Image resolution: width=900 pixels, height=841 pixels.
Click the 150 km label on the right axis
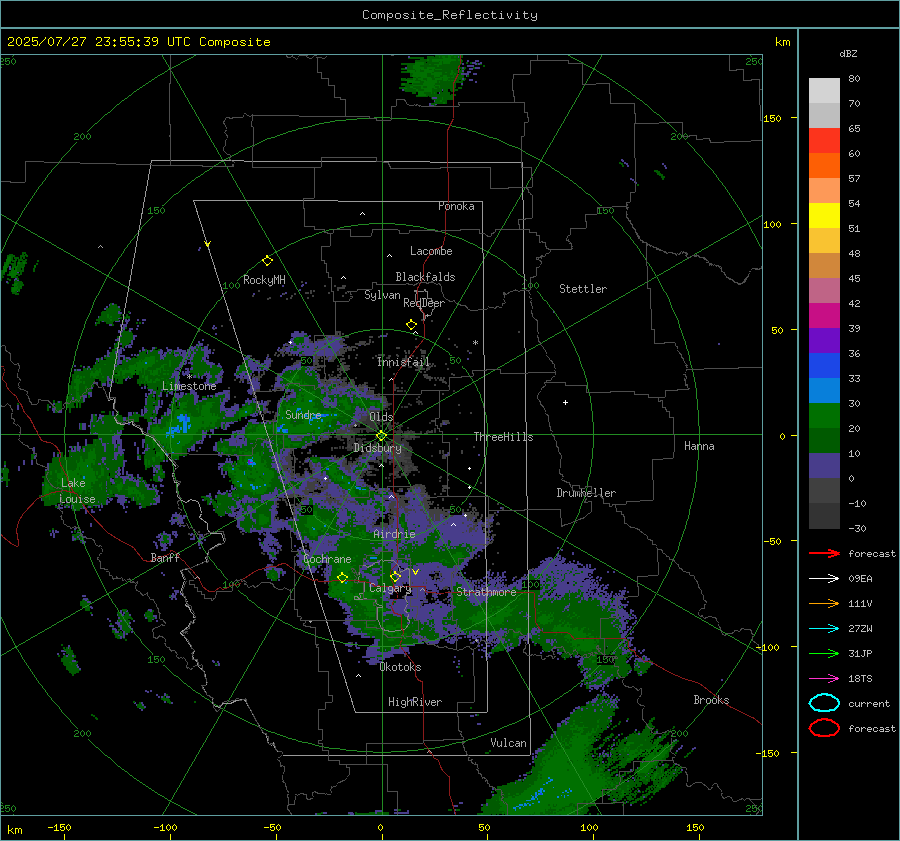click(x=773, y=118)
